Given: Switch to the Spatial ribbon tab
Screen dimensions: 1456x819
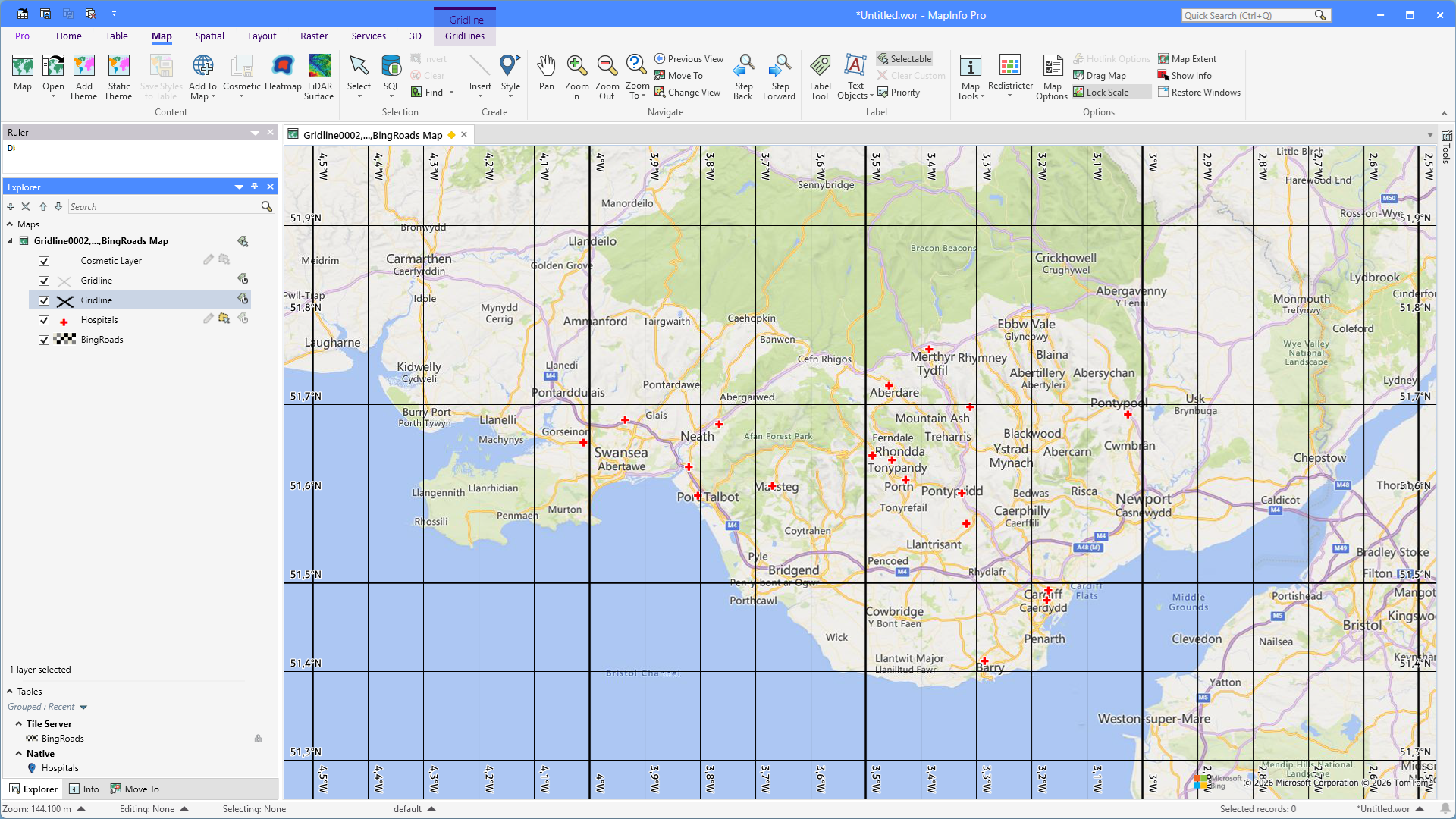Looking at the screenshot, I should (209, 36).
